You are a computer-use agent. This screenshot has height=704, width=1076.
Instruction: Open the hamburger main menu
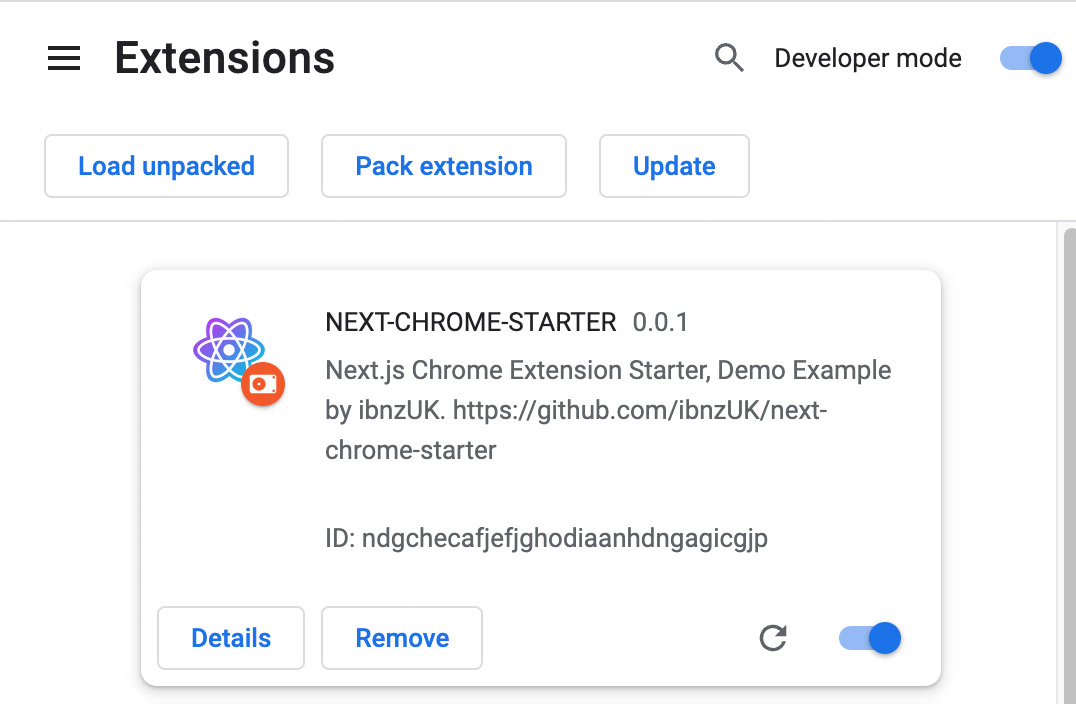(64, 58)
